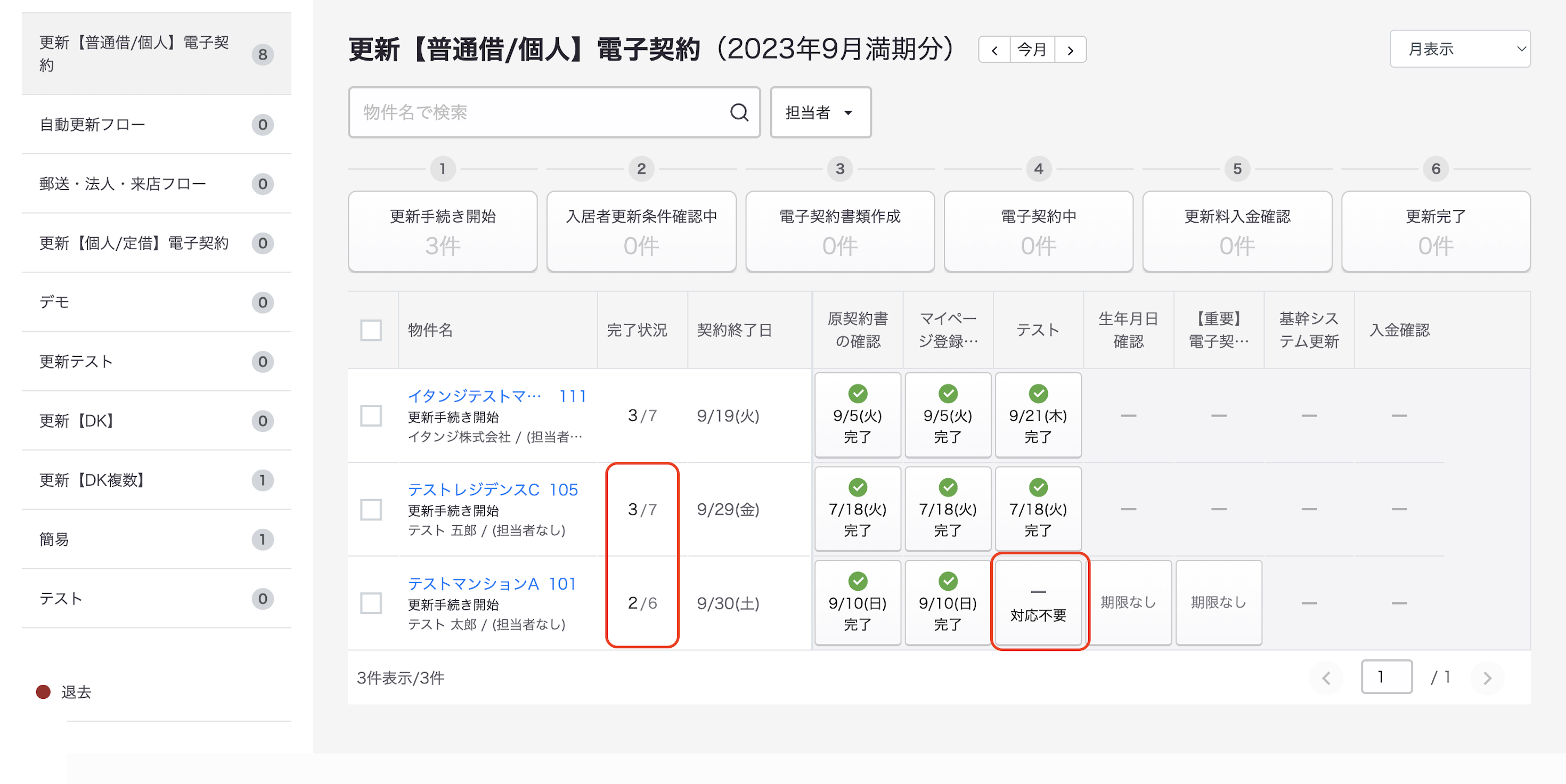Open 簡易 sidebar item
The image size is (1566, 784).
point(156,539)
